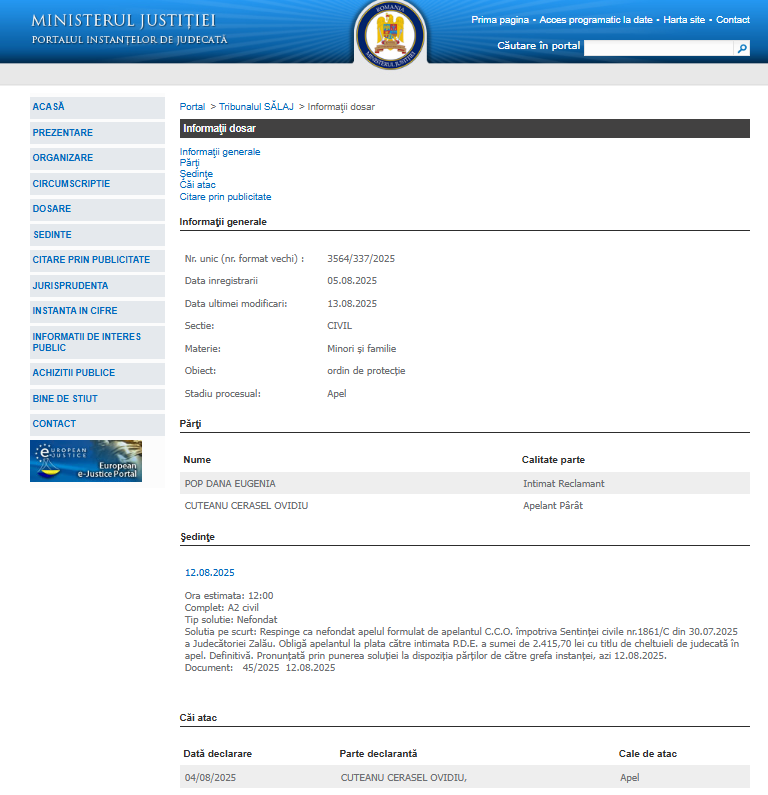
Task: Click the Dată declarare column header
Action: click(x=217, y=754)
